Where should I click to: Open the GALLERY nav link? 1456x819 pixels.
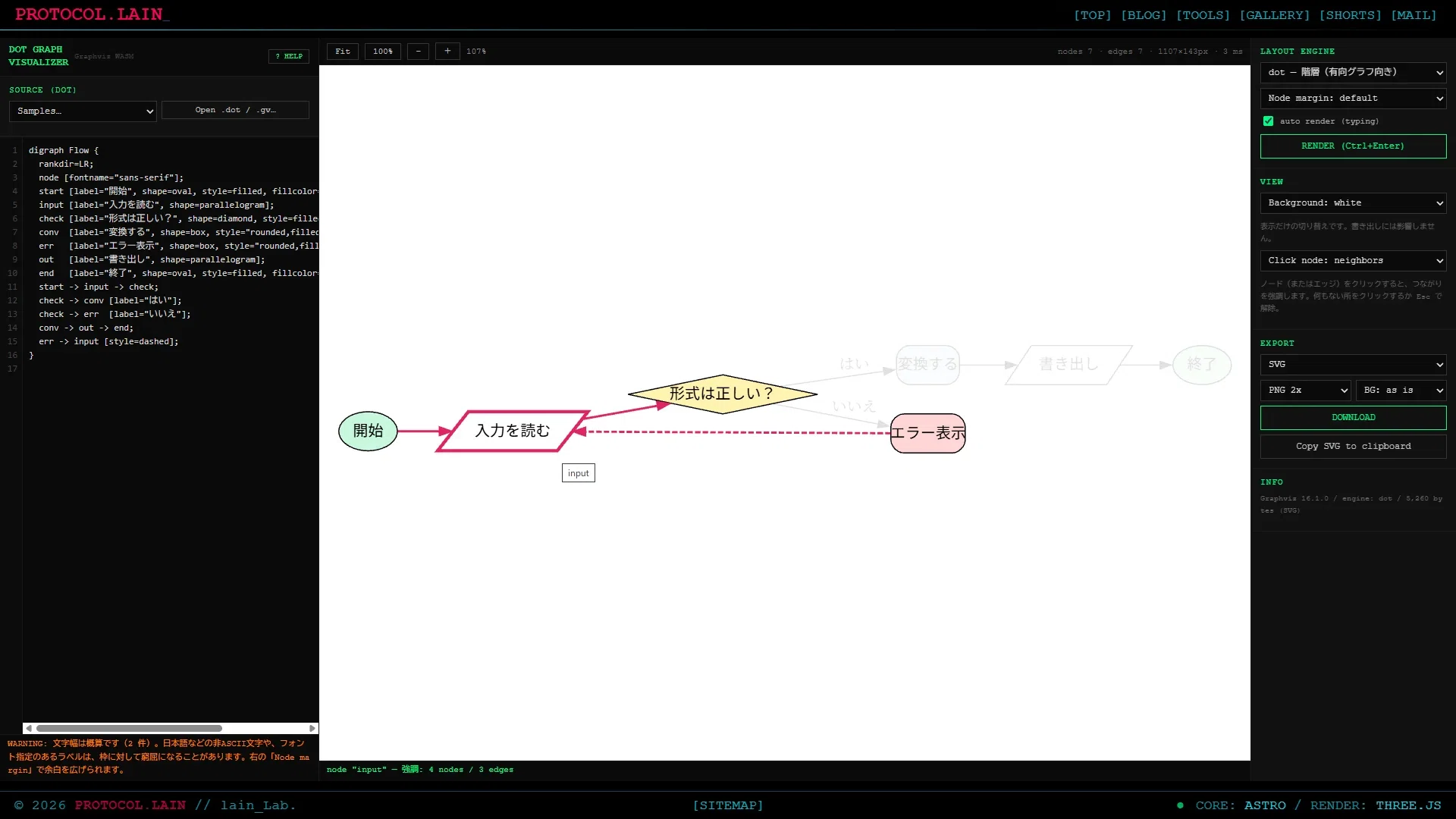(x=1274, y=15)
